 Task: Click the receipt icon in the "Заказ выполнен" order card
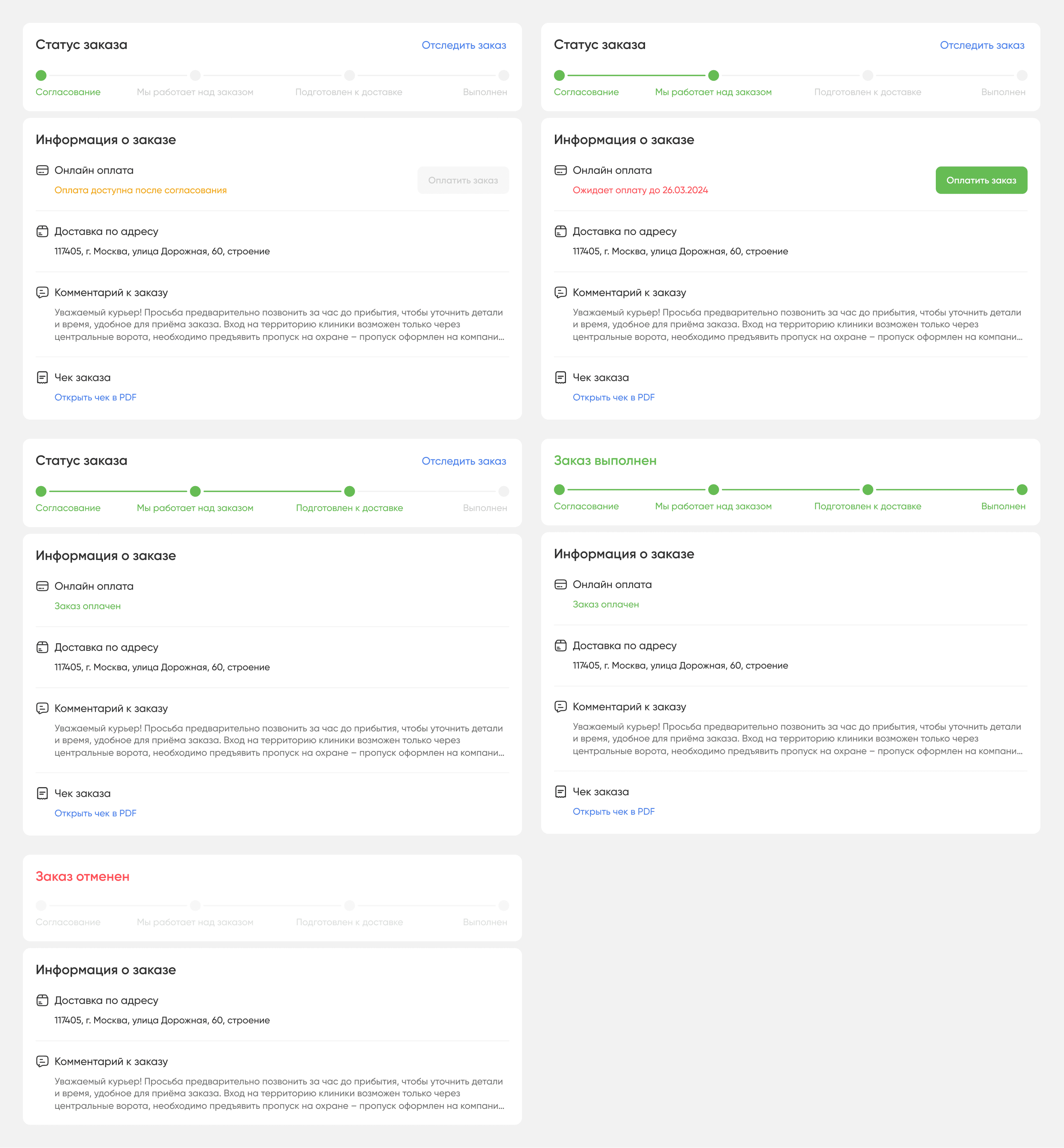(560, 792)
